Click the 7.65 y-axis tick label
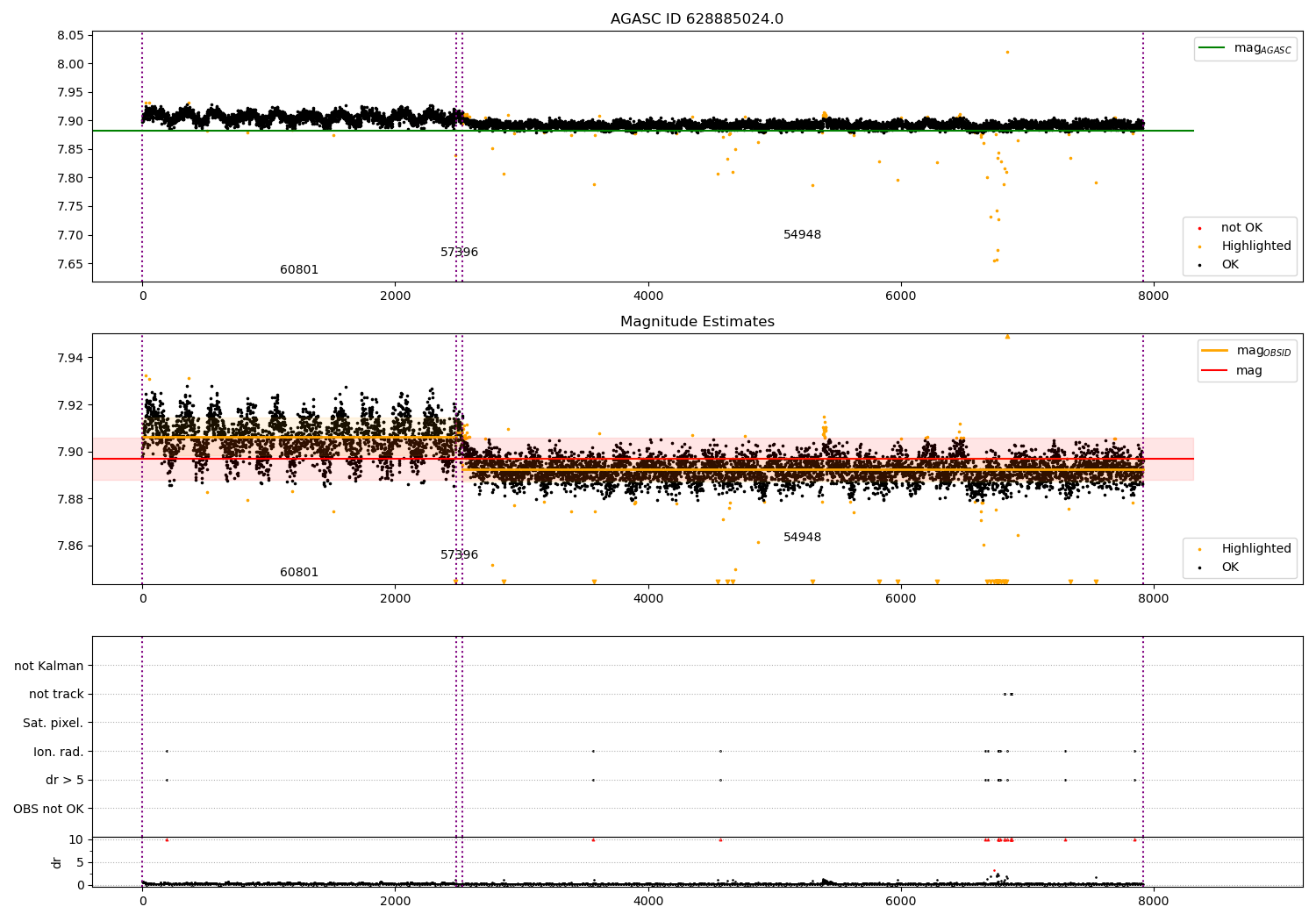 click(71, 264)
